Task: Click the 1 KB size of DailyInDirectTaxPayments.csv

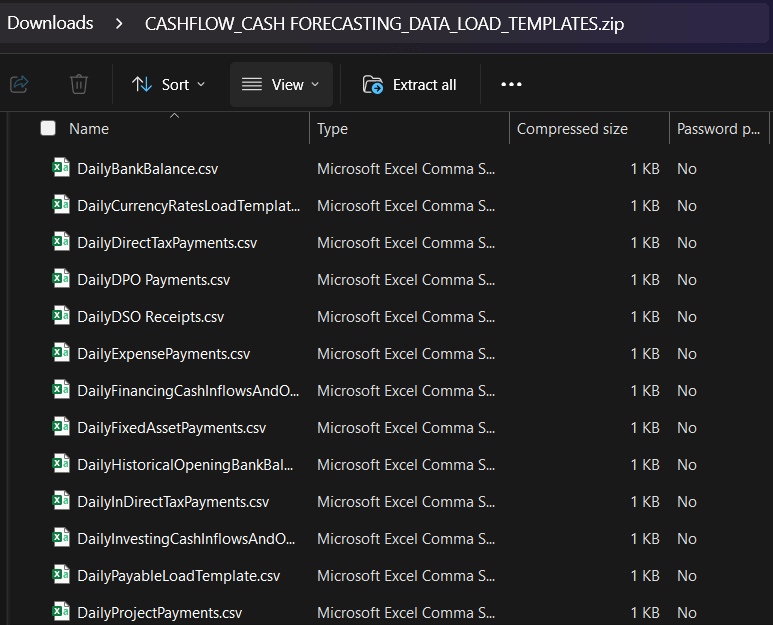Action: tap(645, 502)
